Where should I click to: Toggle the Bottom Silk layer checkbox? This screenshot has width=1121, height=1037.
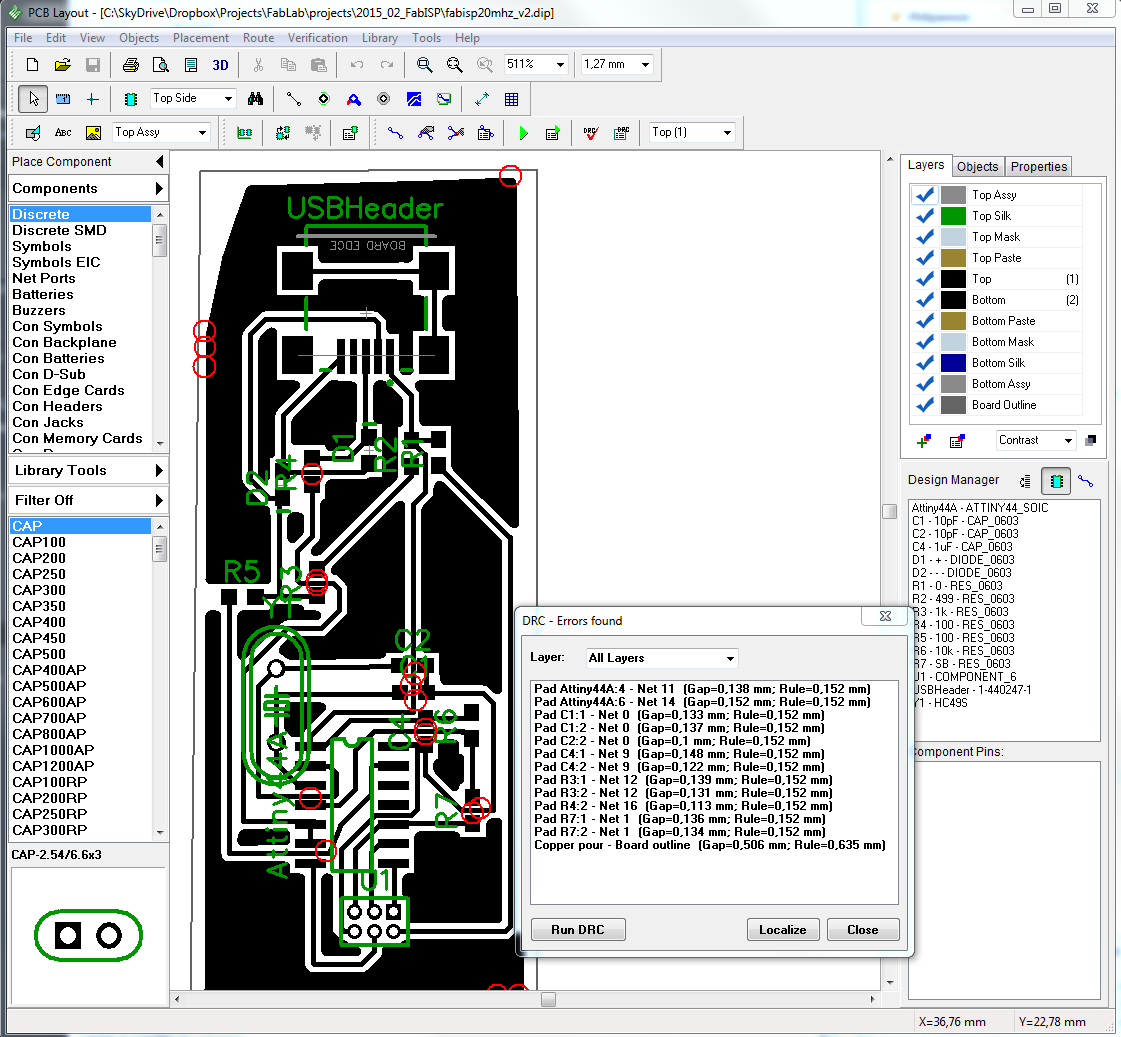point(925,363)
